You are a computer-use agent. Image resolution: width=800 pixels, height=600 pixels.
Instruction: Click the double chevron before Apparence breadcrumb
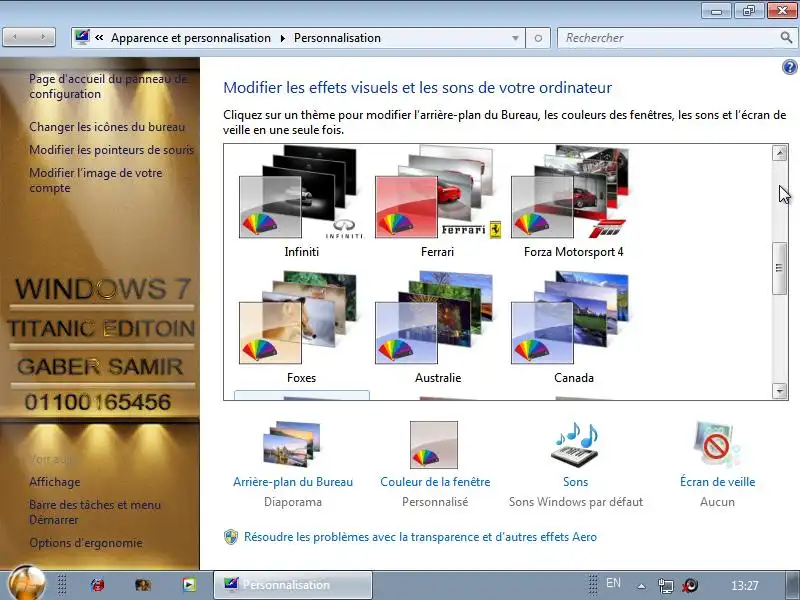tap(99, 38)
